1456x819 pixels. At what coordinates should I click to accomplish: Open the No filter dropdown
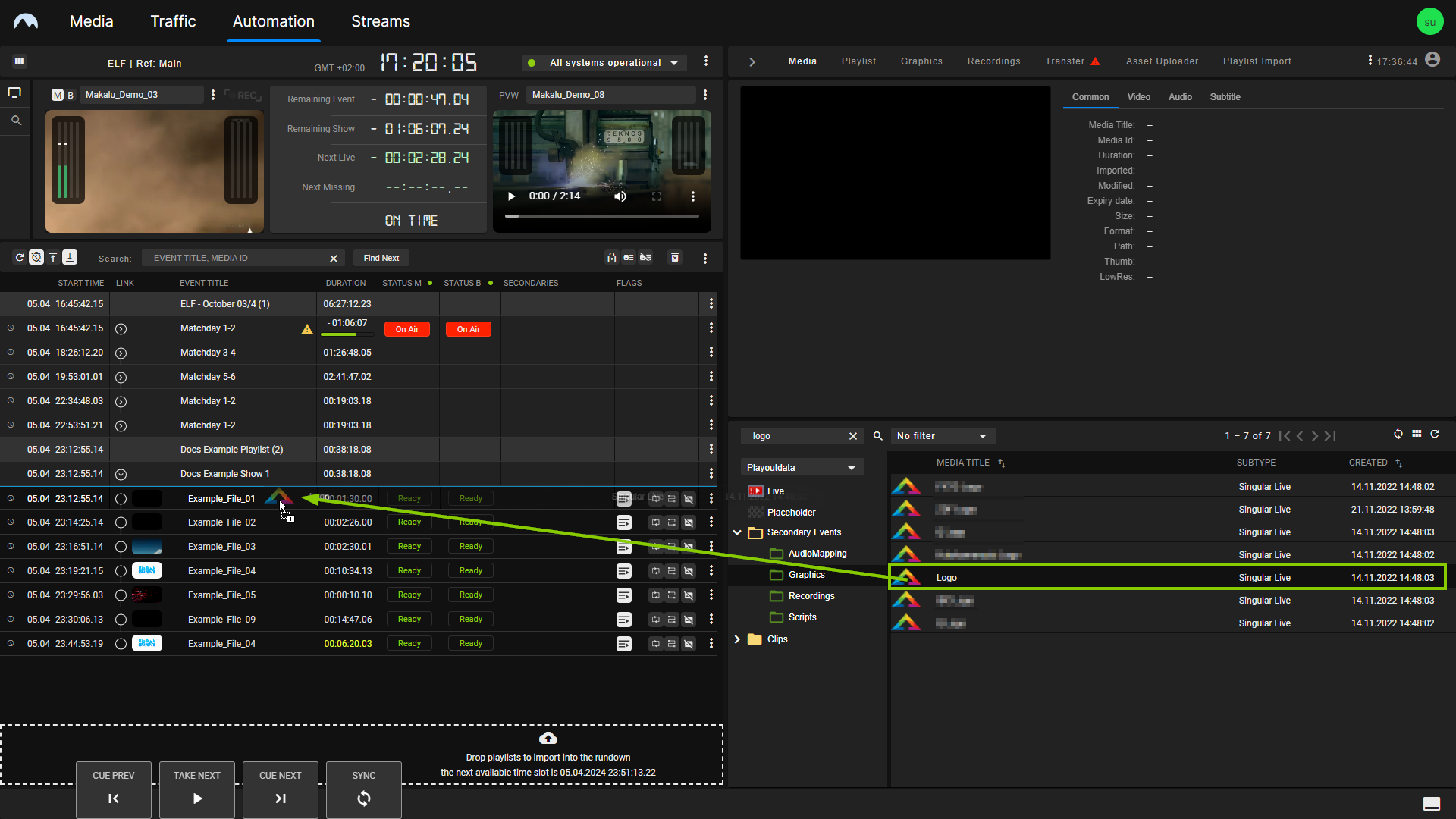coord(943,436)
